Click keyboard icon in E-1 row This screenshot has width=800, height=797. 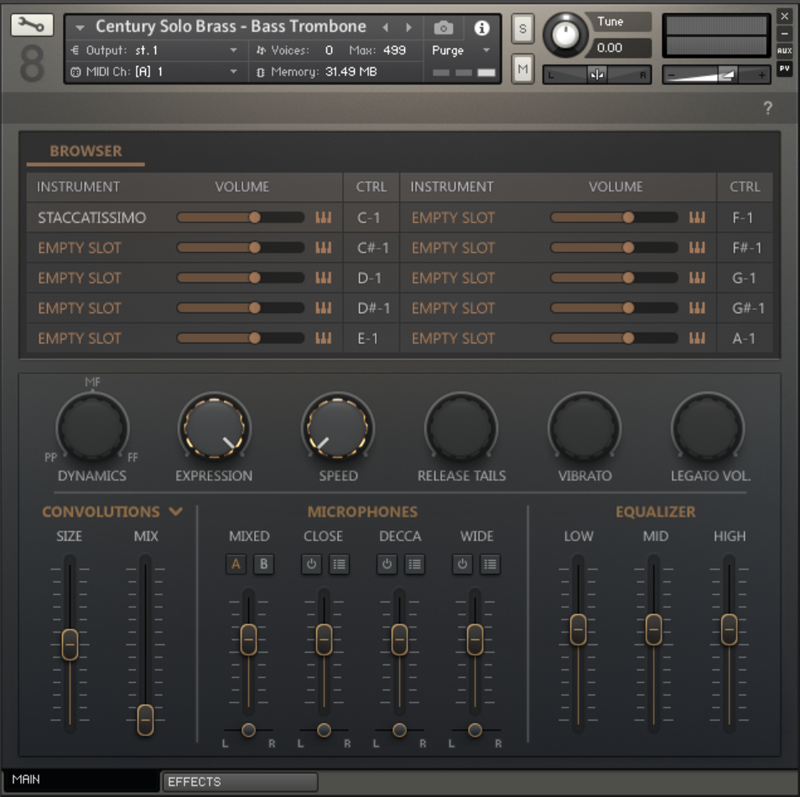pyautogui.click(x=323, y=338)
